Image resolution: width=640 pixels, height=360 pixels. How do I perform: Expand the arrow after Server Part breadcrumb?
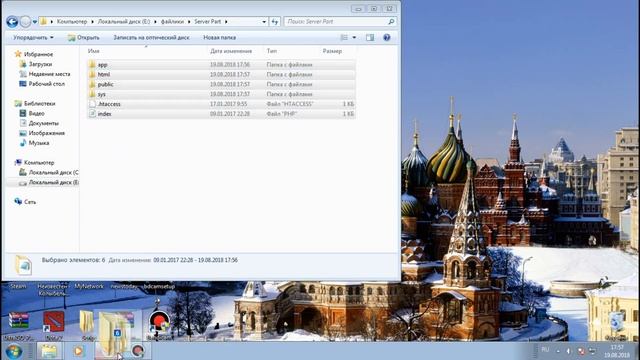coord(226,22)
